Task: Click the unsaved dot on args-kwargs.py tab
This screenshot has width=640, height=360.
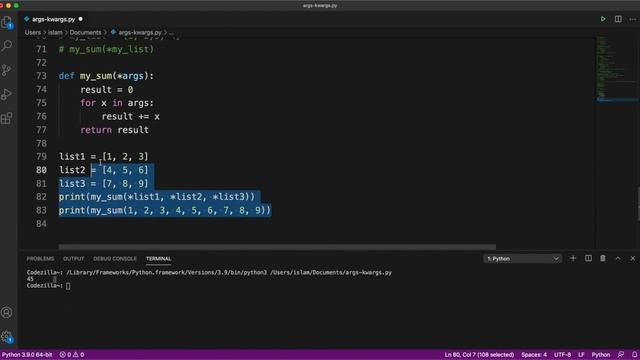Action: click(x=80, y=19)
